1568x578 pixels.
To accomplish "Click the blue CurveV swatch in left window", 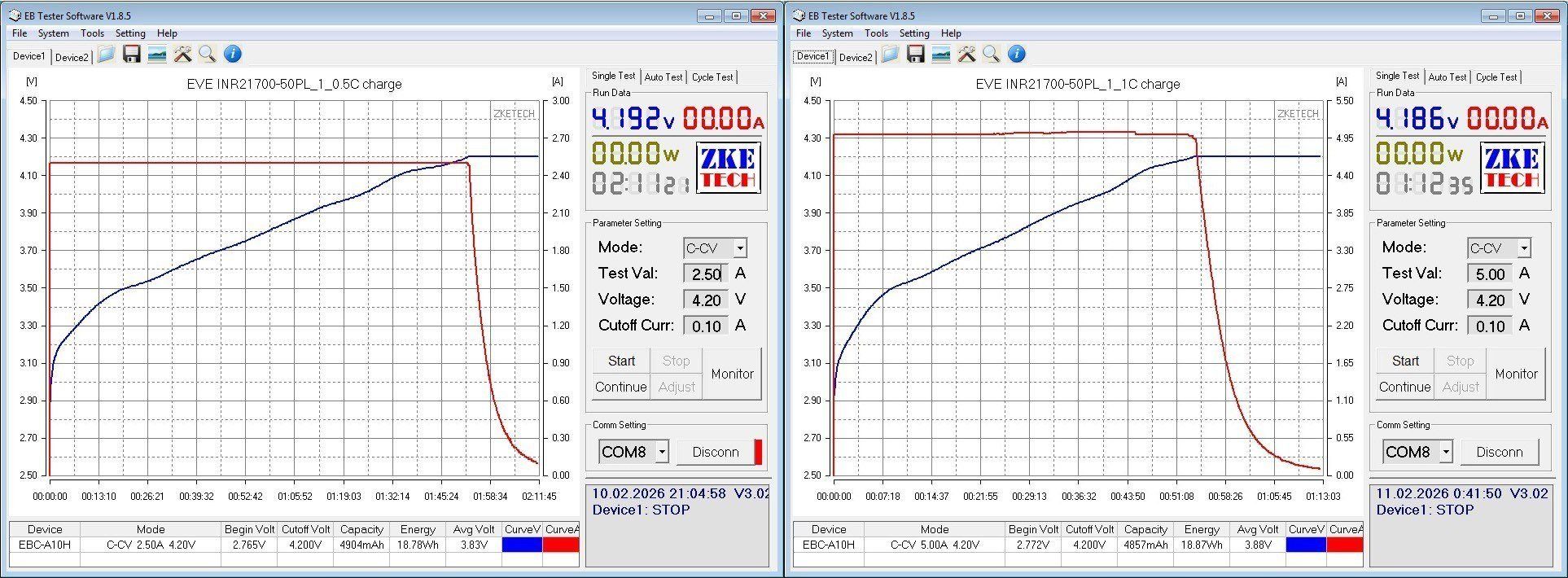I will pyautogui.click(x=522, y=545).
